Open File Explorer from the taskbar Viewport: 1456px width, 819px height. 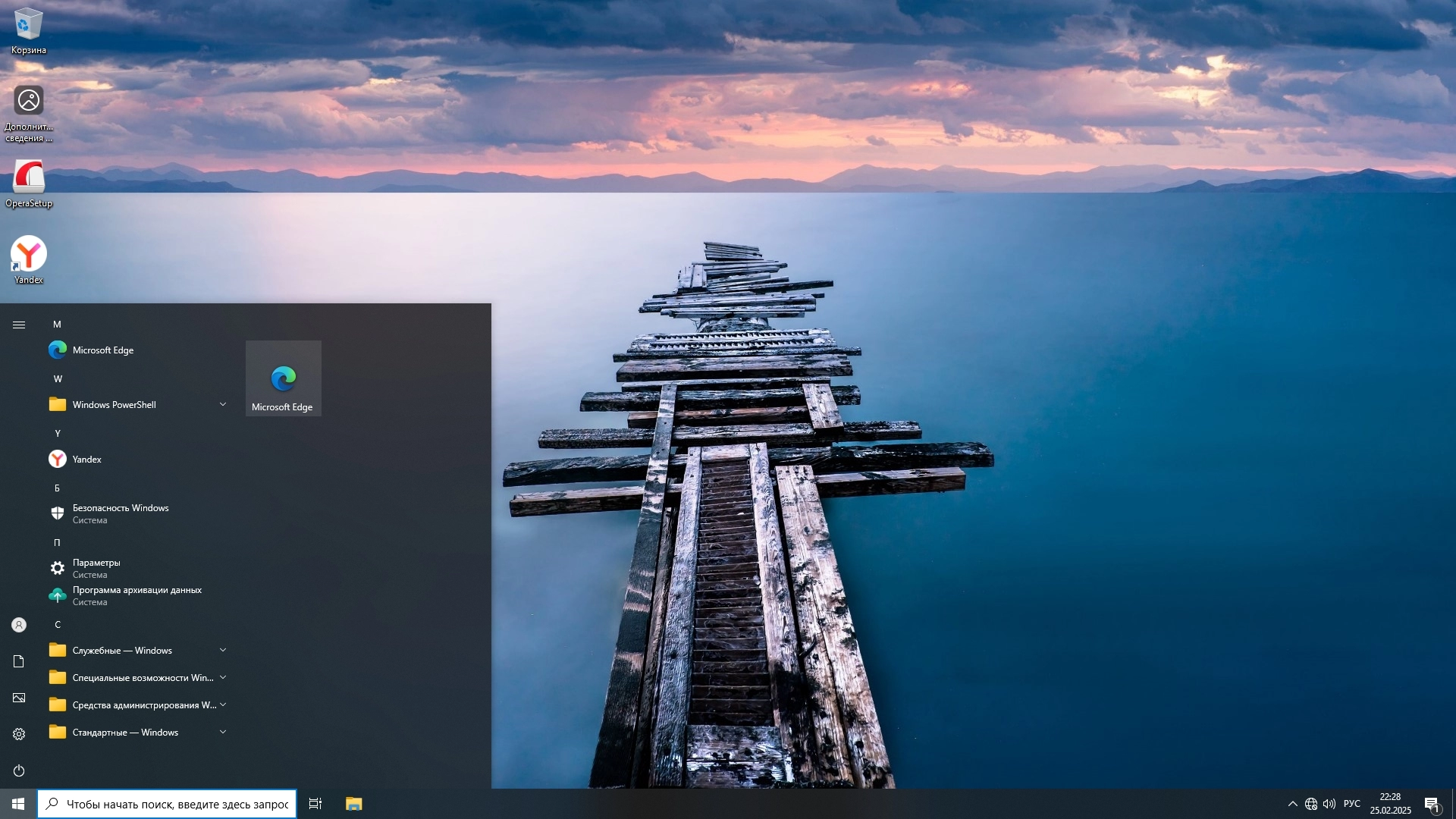point(354,804)
